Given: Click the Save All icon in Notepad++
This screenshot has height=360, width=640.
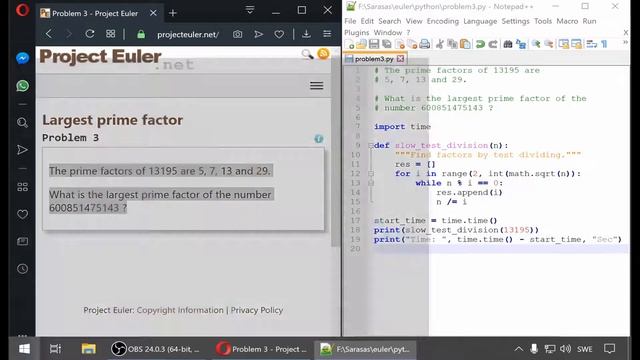Looking at the screenshot, I should coord(387,44).
